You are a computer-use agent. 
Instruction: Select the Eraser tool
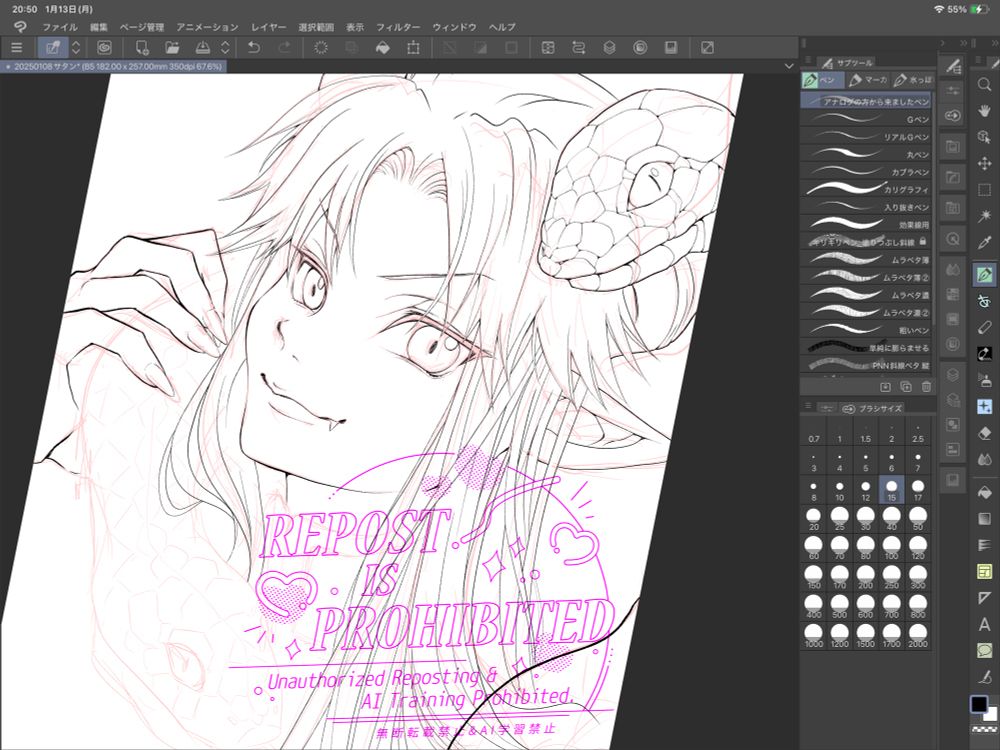tap(985, 433)
